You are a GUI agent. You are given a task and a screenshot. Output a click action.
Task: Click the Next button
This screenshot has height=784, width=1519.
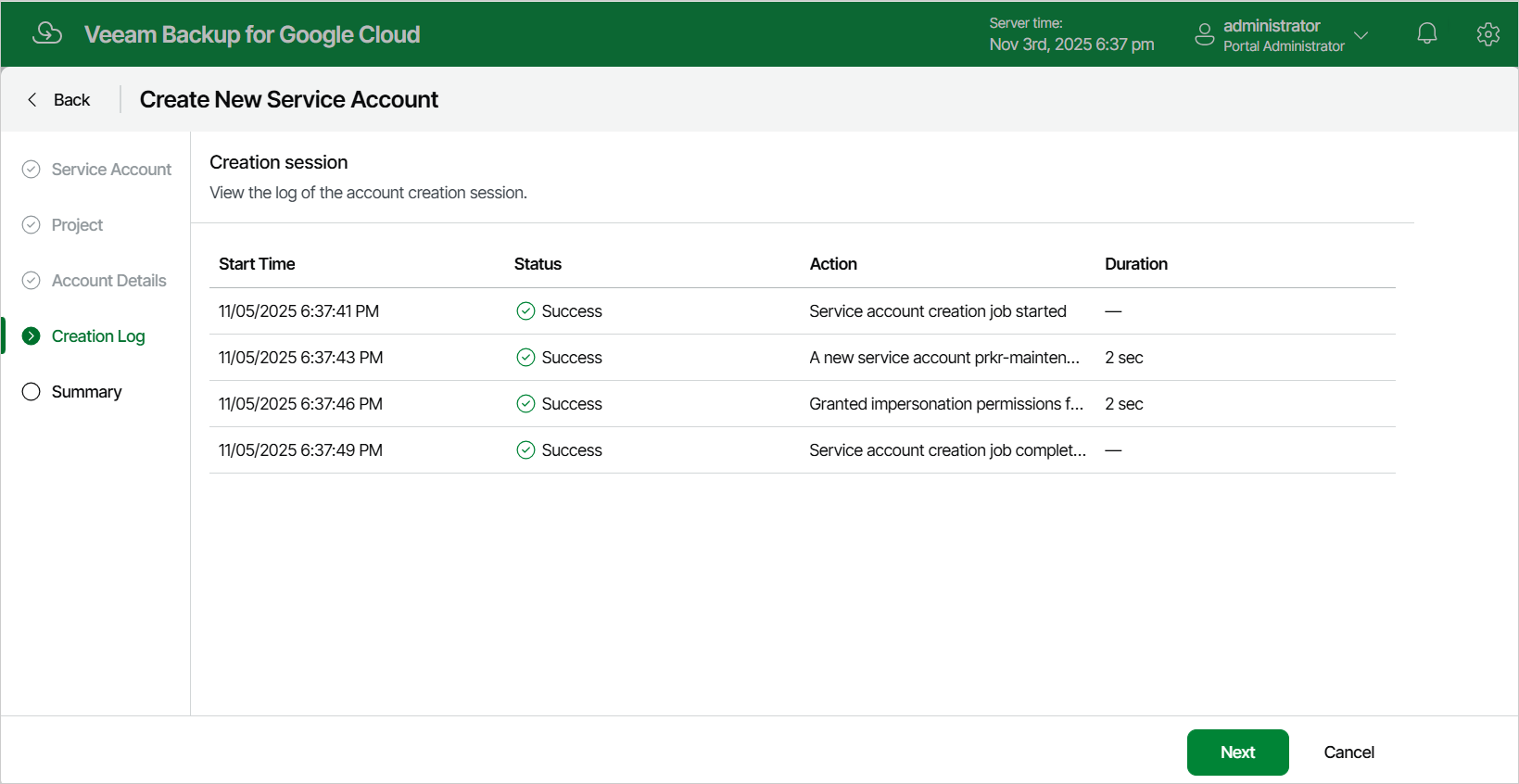1238,752
